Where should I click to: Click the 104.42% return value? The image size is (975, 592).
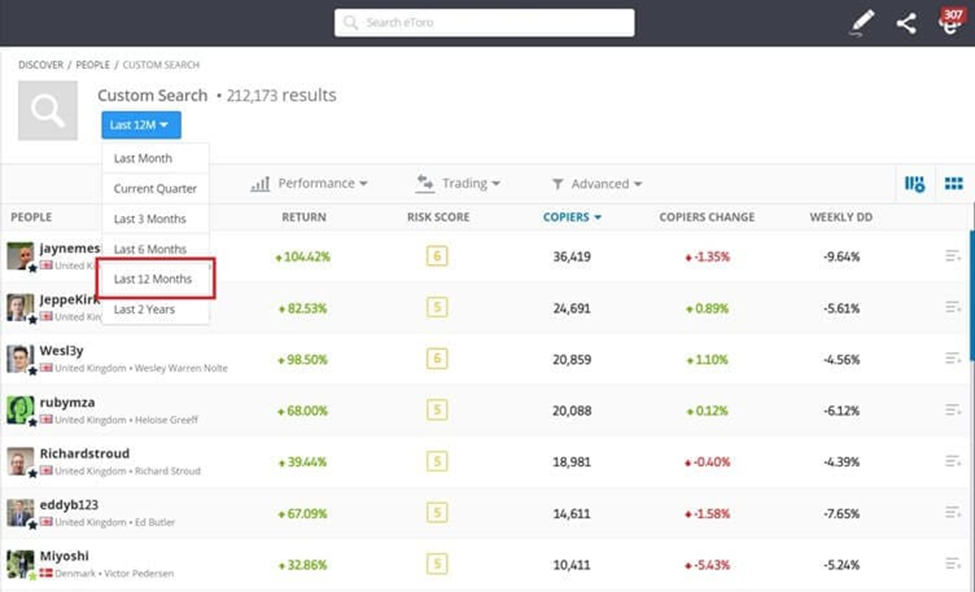[x=303, y=257]
